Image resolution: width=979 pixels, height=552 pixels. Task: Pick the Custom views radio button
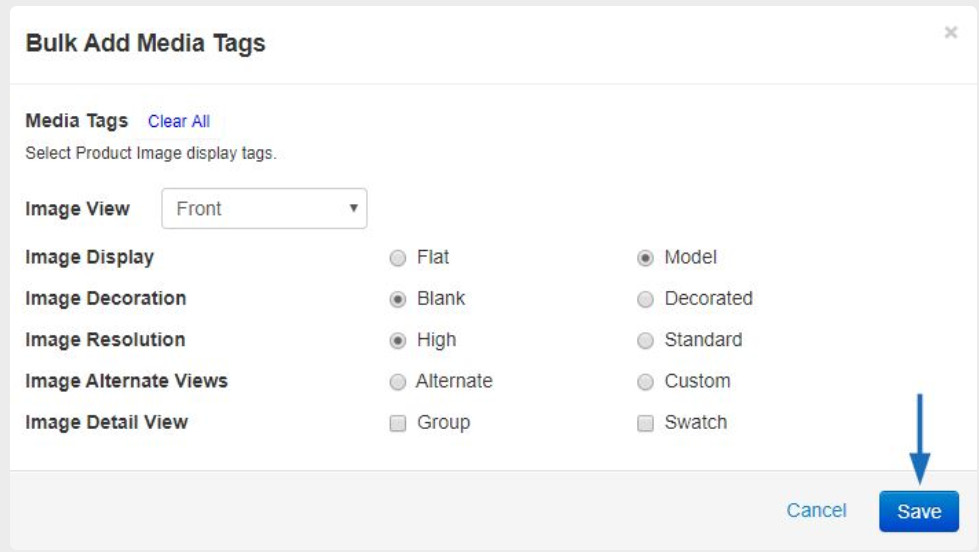coord(645,382)
